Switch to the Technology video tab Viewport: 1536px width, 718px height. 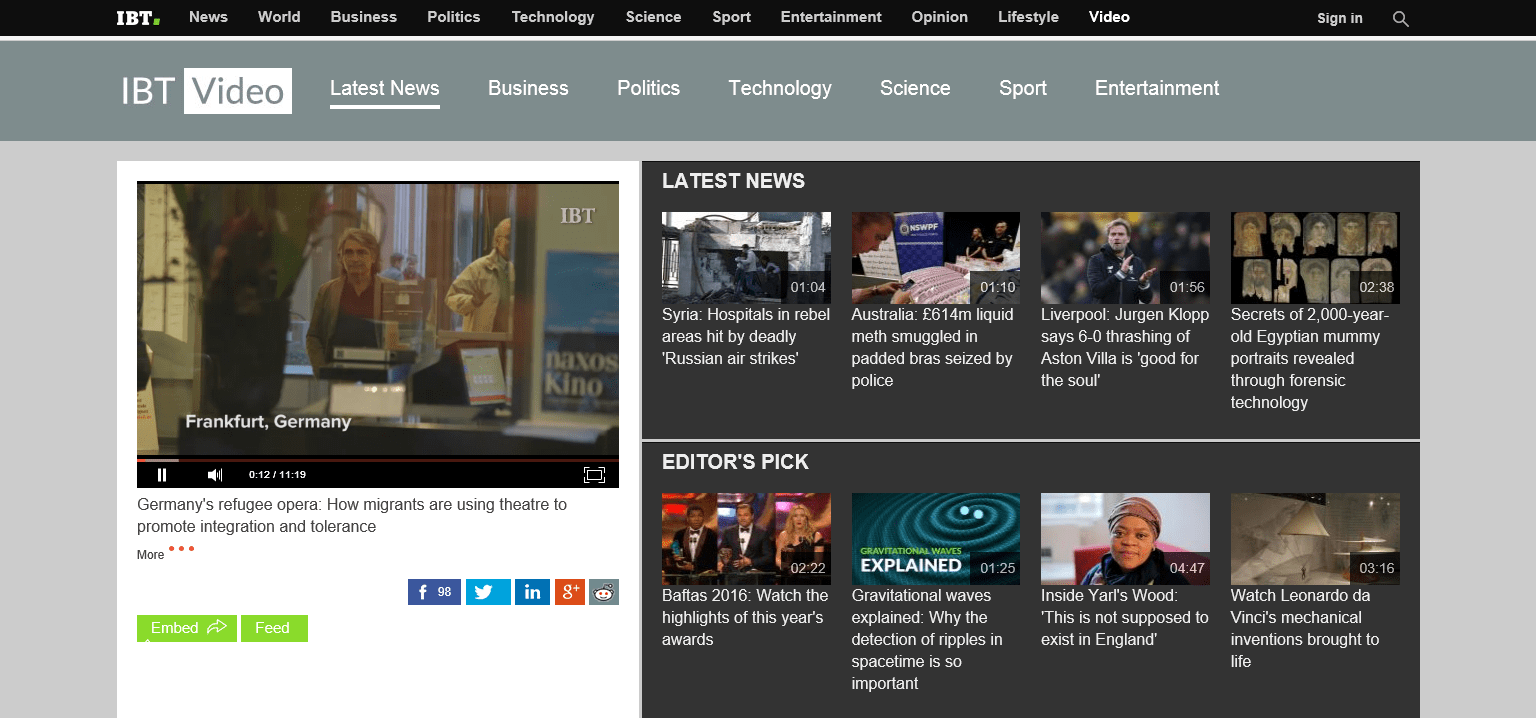(780, 88)
